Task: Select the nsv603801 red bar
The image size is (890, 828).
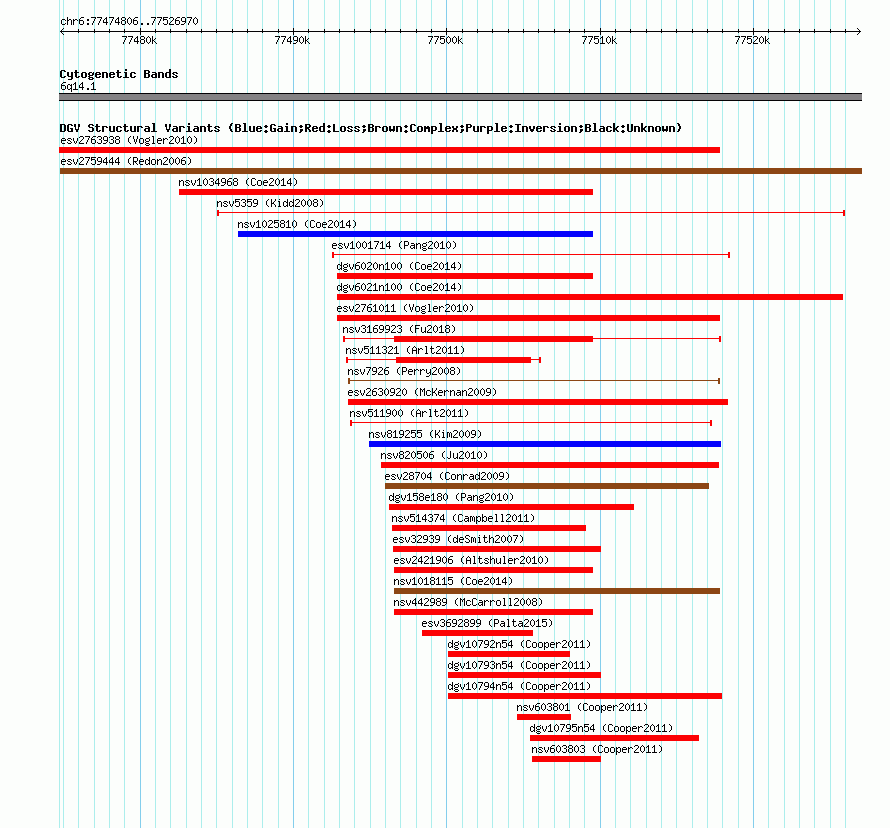Action: pos(544,717)
